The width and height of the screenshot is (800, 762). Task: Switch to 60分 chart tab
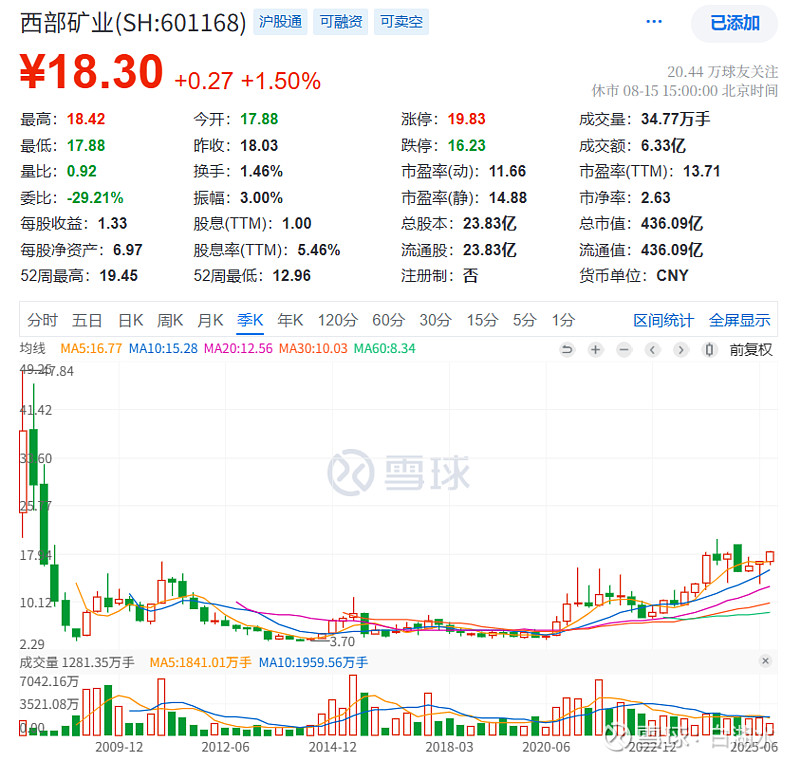[388, 320]
